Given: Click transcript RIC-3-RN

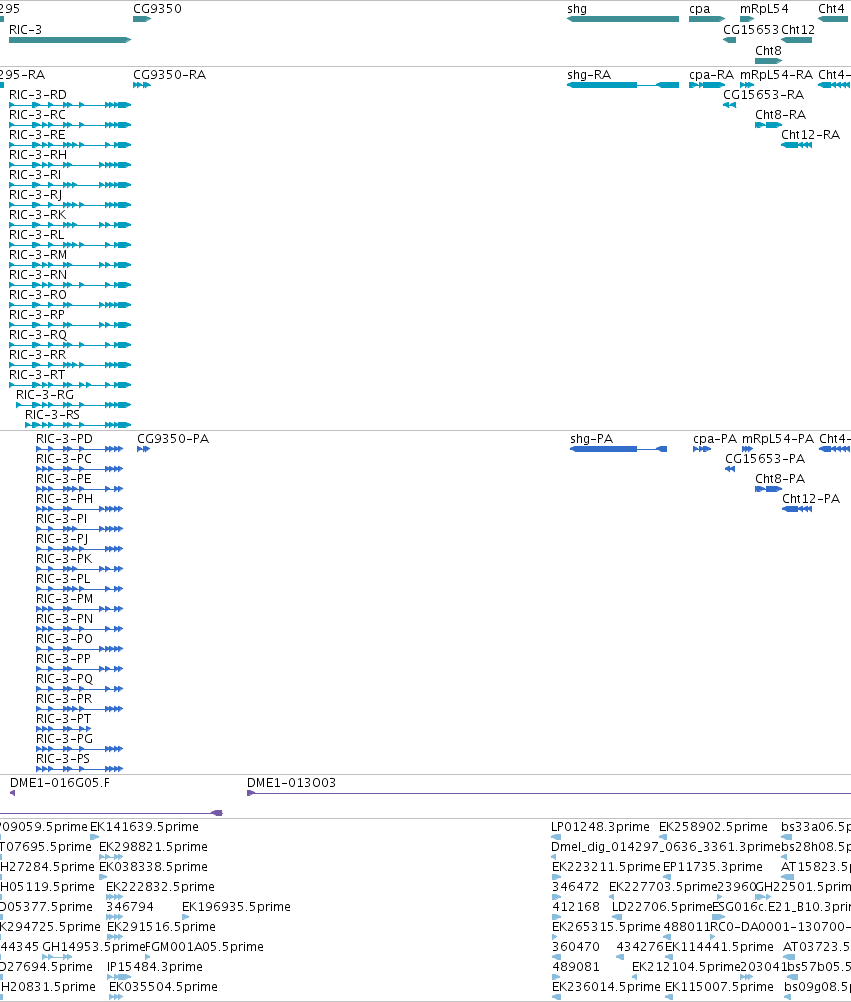Looking at the screenshot, I should [70, 285].
